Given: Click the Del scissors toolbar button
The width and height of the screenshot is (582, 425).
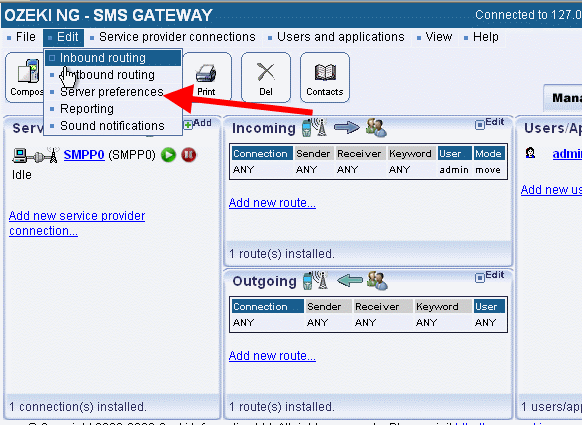Looking at the screenshot, I should (x=266, y=77).
